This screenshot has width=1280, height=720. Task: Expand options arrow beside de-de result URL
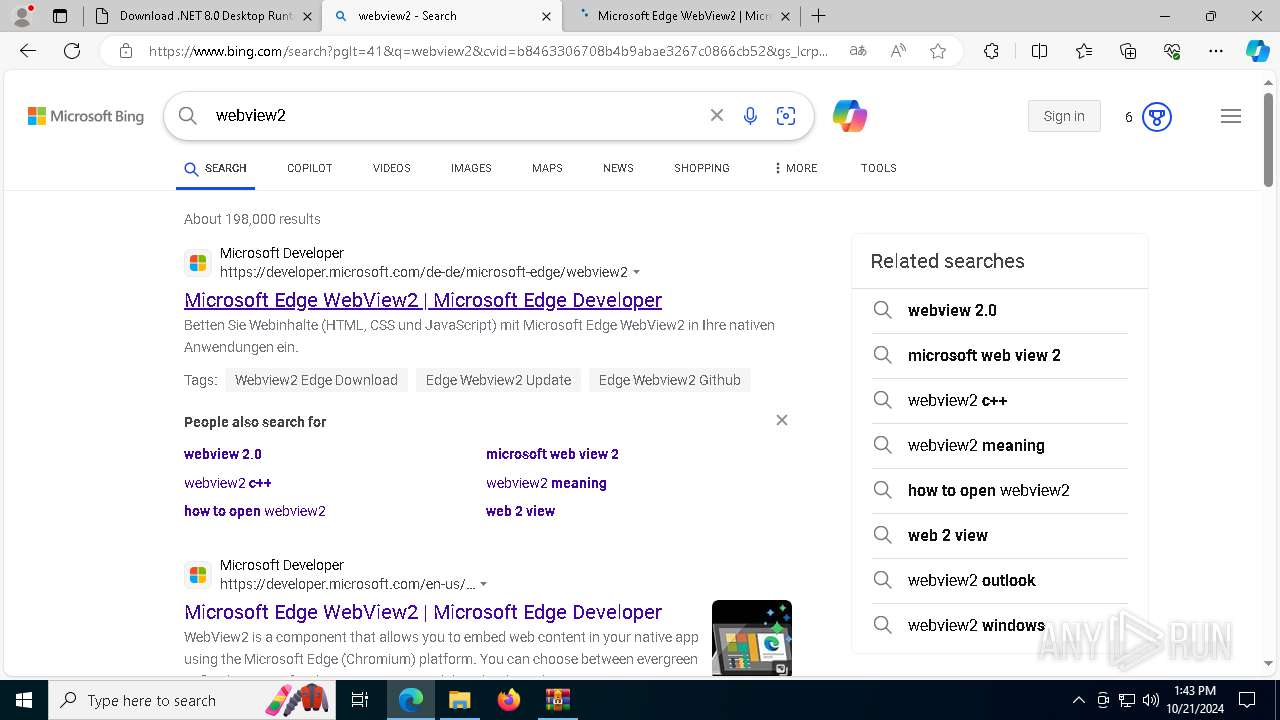(637, 272)
